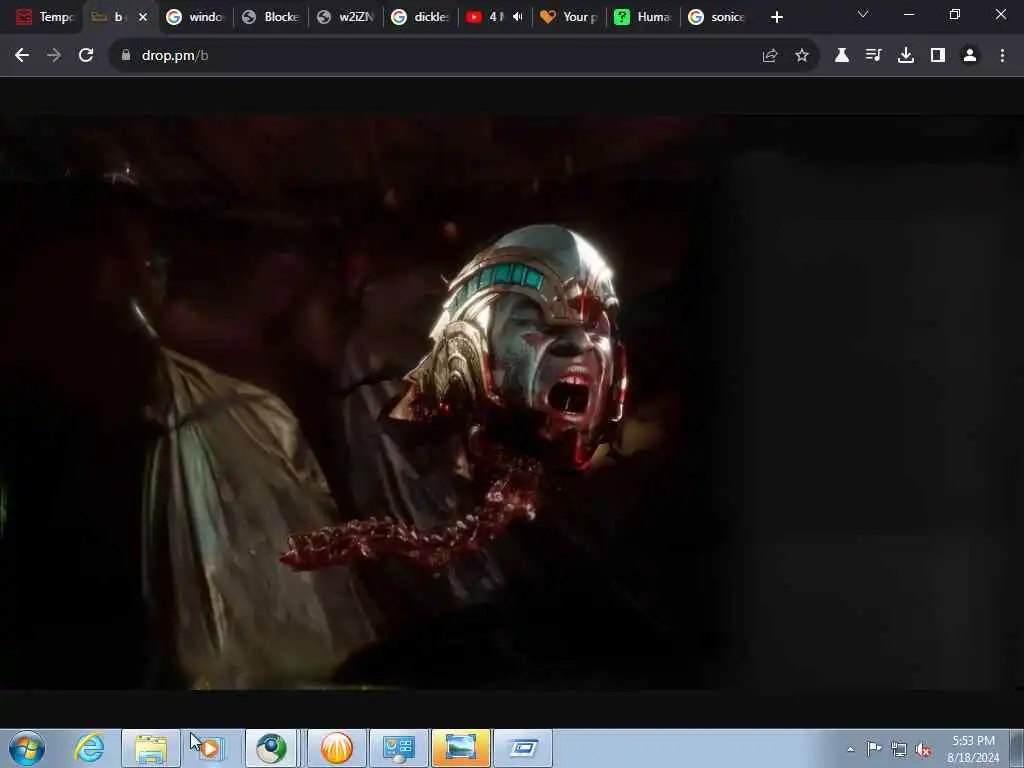Open media controls icon in toolbar
The width and height of the screenshot is (1024, 768).
(x=874, y=56)
